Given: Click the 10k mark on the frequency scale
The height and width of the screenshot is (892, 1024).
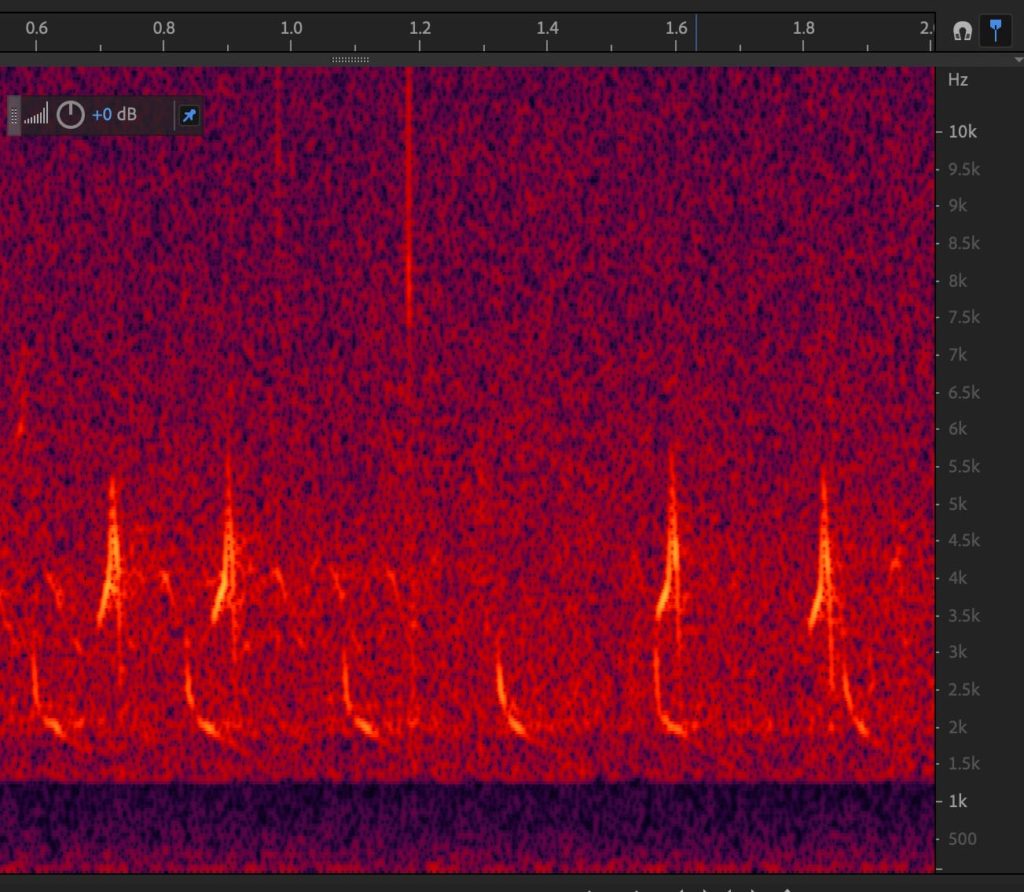Looking at the screenshot, I should click(x=961, y=132).
